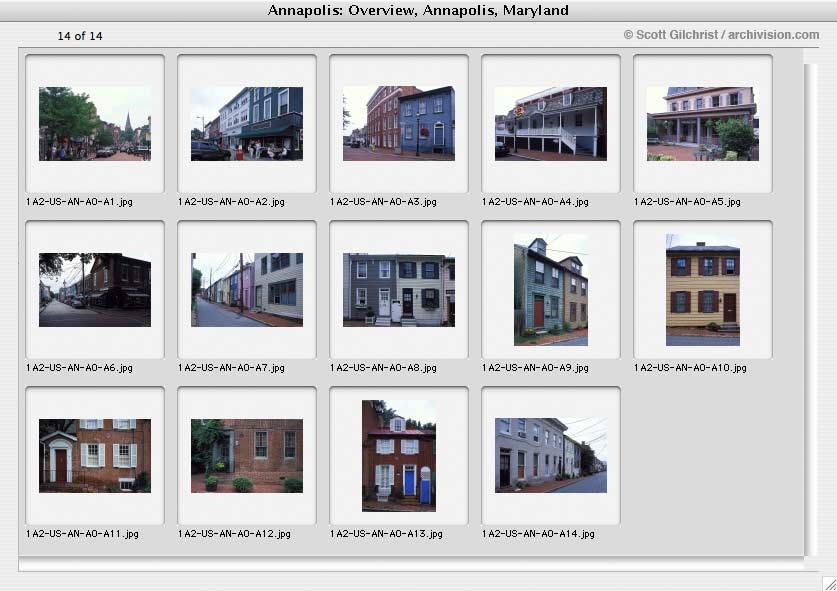Open thumbnail 1A2-US-AN-AO-A11 brick house white shutters
The width and height of the screenshot is (837, 591).
pyautogui.click(x=95, y=456)
